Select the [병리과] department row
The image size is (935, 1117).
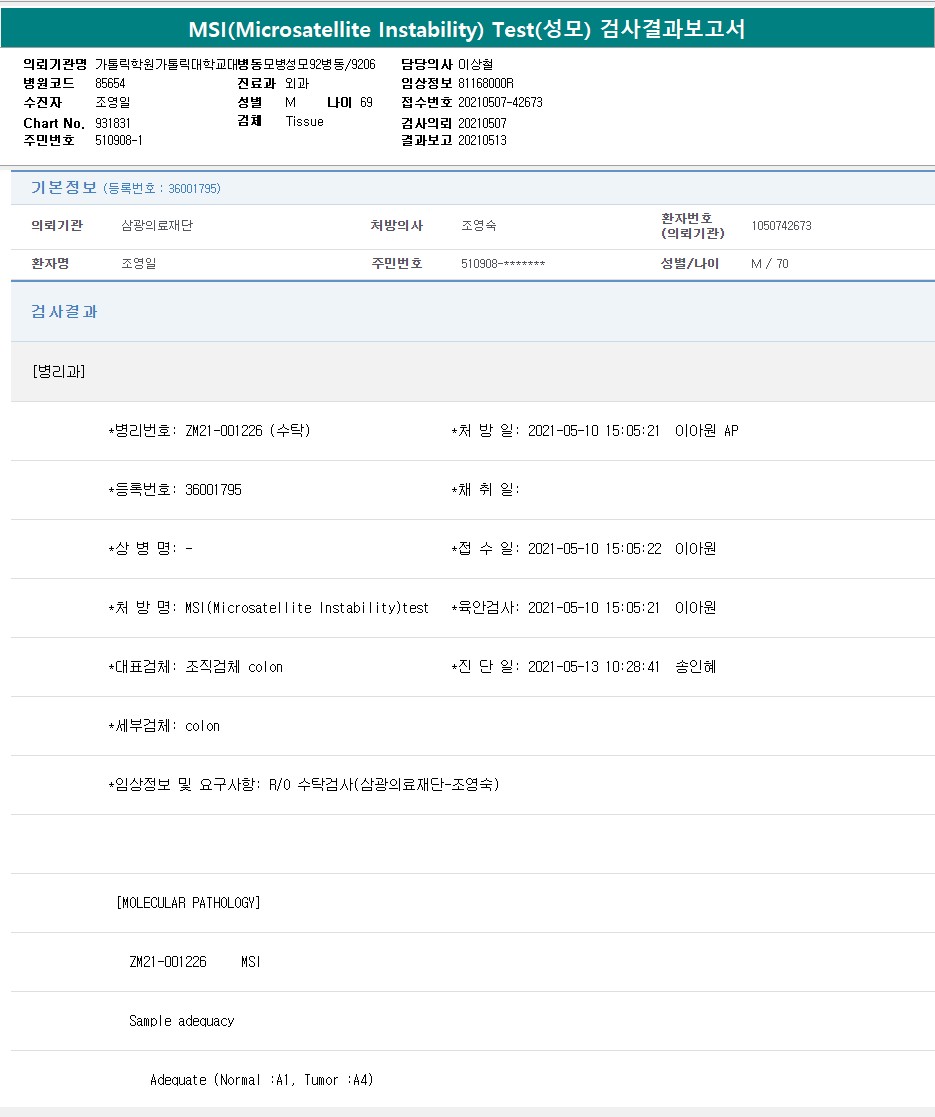(59, 371)
